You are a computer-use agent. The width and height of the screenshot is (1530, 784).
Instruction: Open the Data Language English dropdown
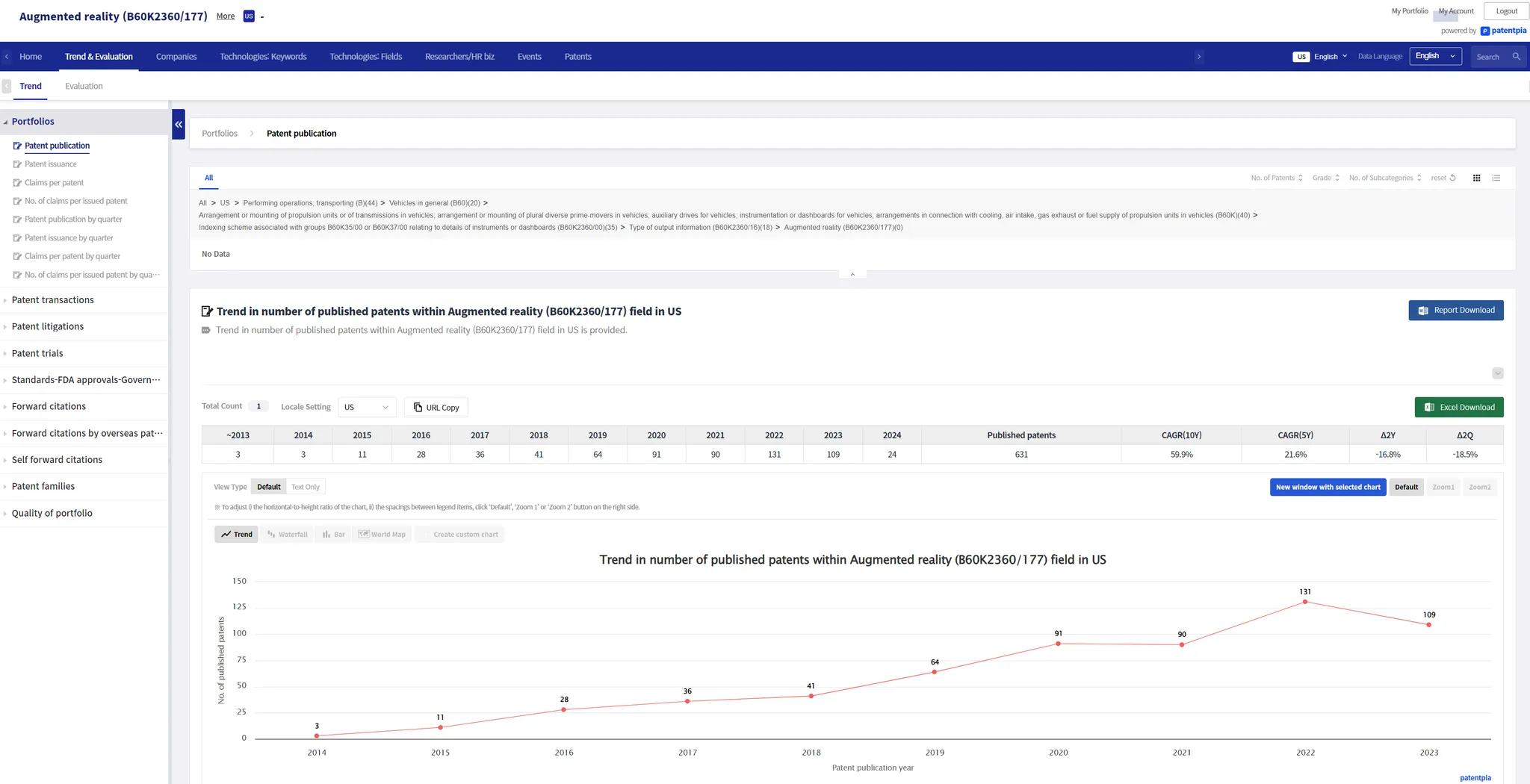coord(1434,57)
